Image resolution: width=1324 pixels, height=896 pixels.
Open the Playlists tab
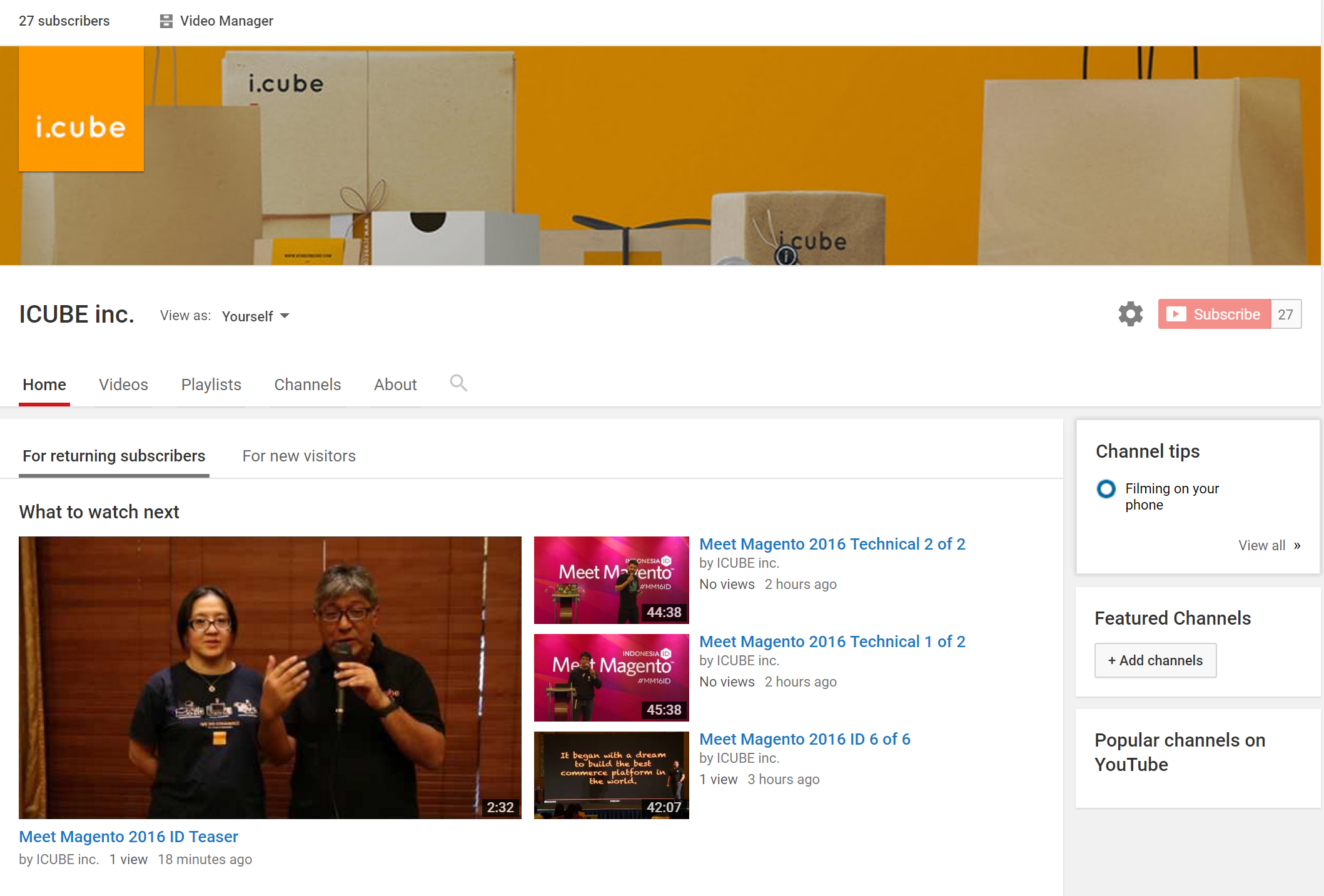click(211, 385)
